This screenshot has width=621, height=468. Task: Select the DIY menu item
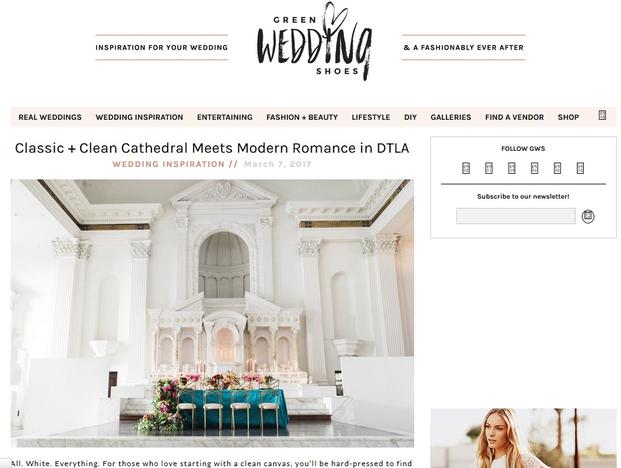(410, 117)
